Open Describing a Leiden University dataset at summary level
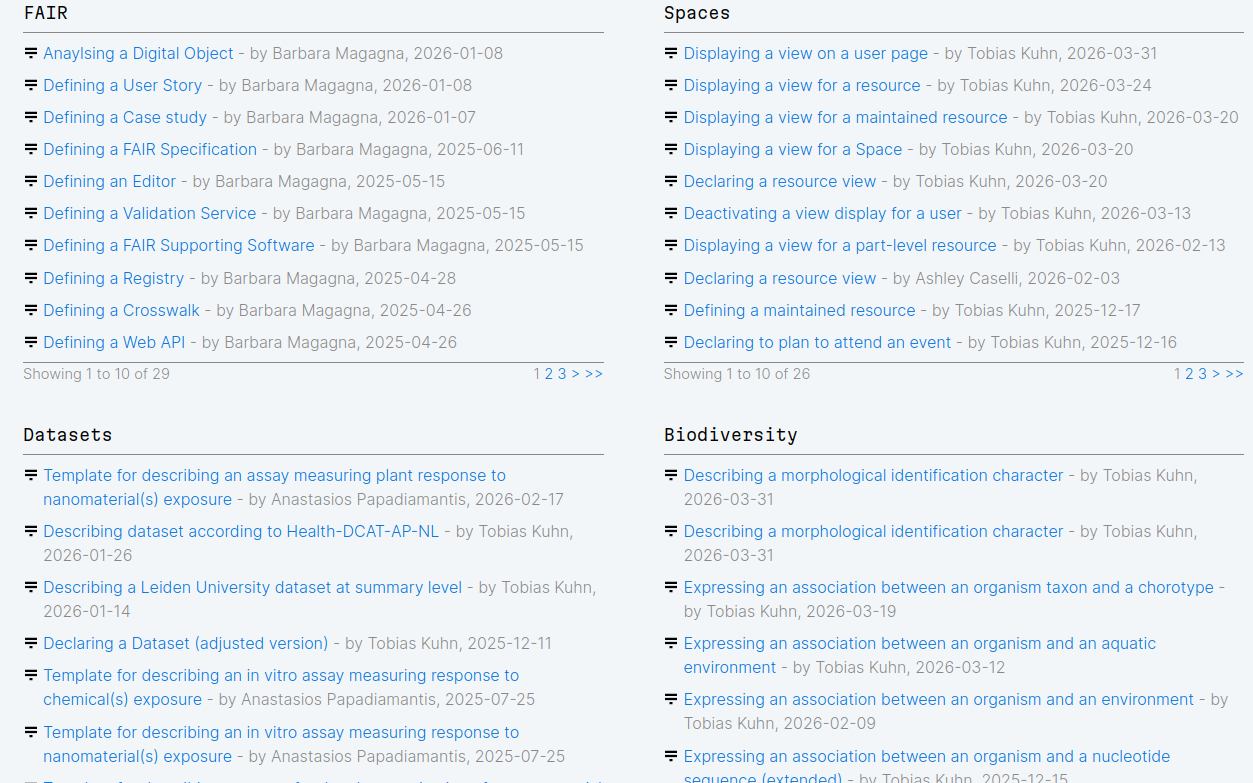 (x=252, y=588)
